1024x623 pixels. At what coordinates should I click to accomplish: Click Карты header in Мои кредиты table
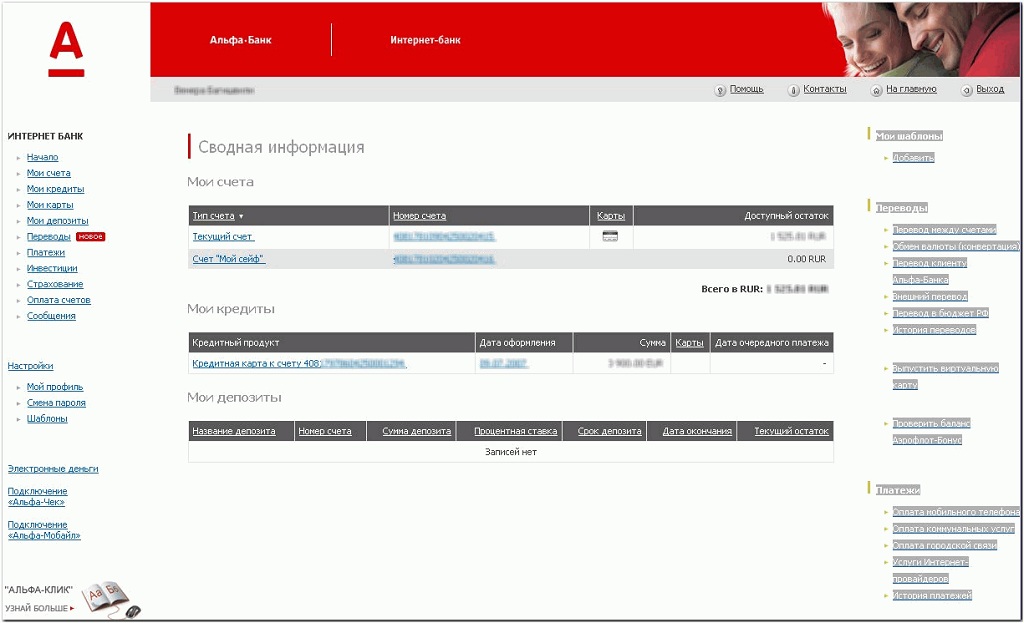click(x=689, y=343)
